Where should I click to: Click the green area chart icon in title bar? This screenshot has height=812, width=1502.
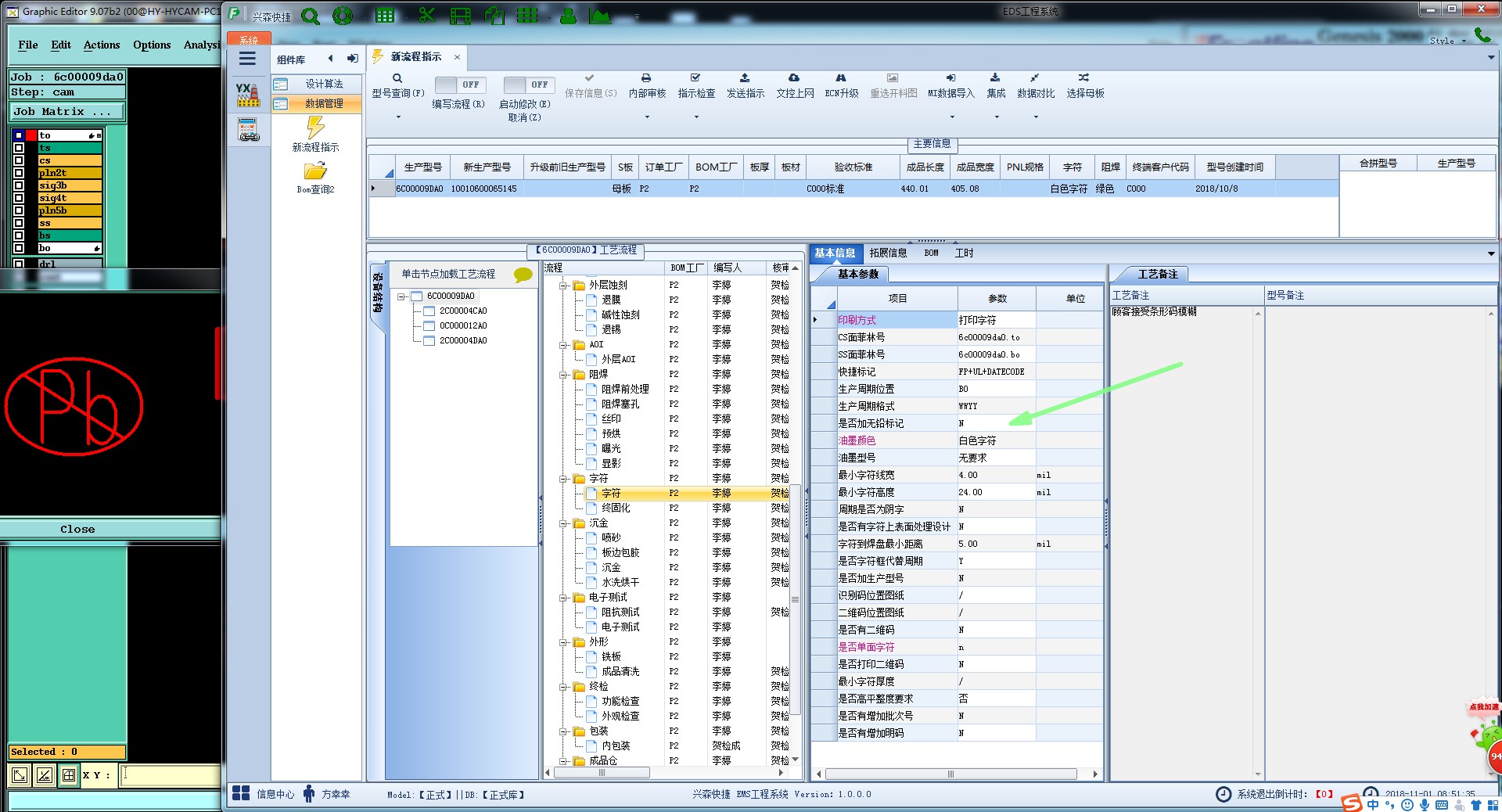point(600,16)
